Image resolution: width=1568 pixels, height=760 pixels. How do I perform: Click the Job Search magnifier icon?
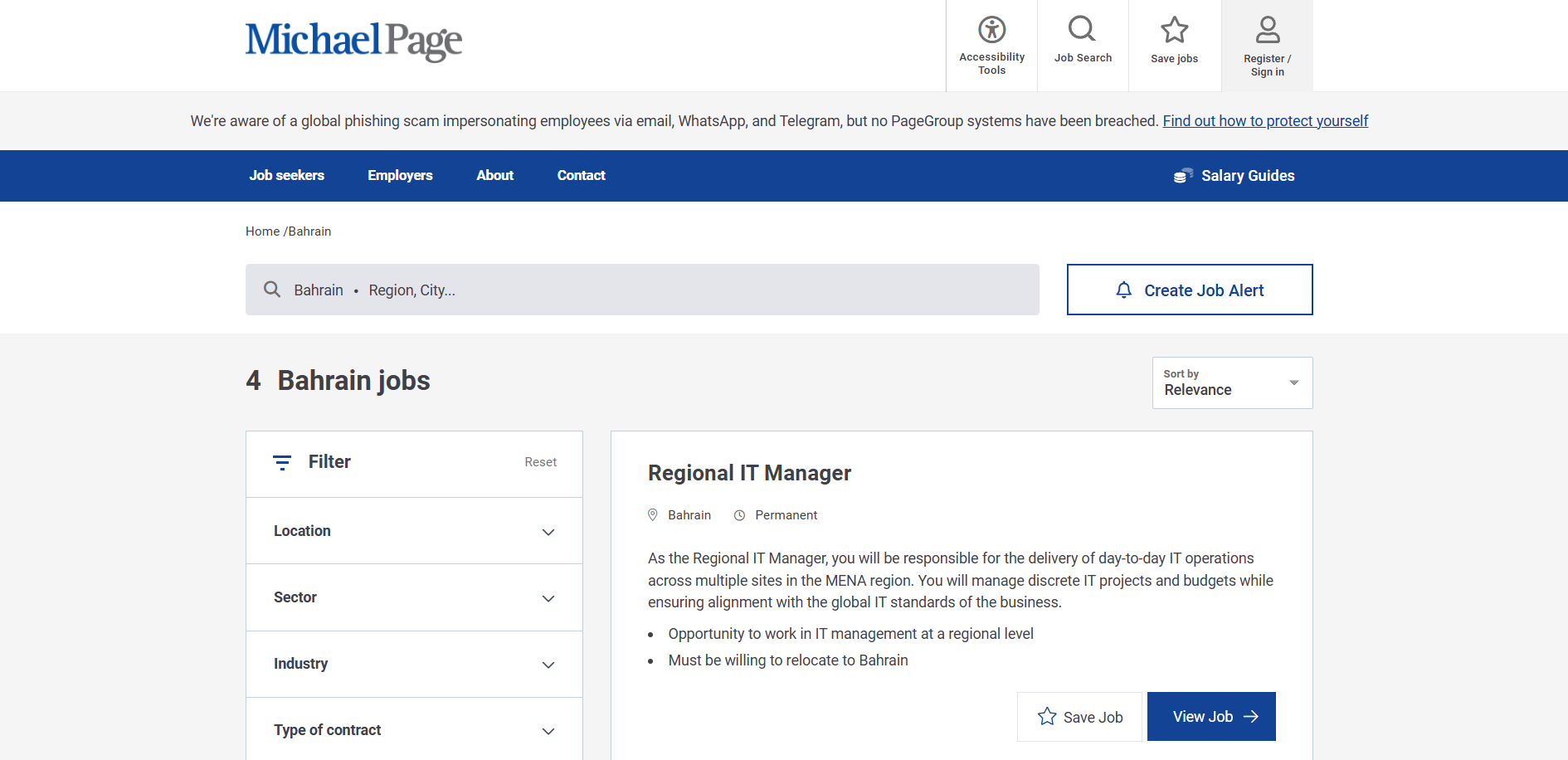point(1083,29)
